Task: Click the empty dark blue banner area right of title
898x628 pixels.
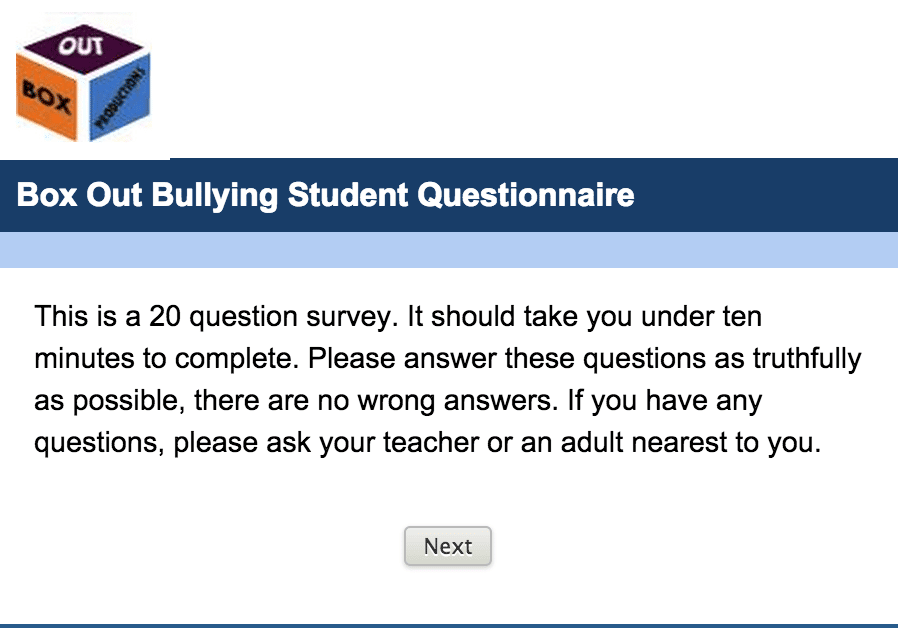Action: [766, 195]
